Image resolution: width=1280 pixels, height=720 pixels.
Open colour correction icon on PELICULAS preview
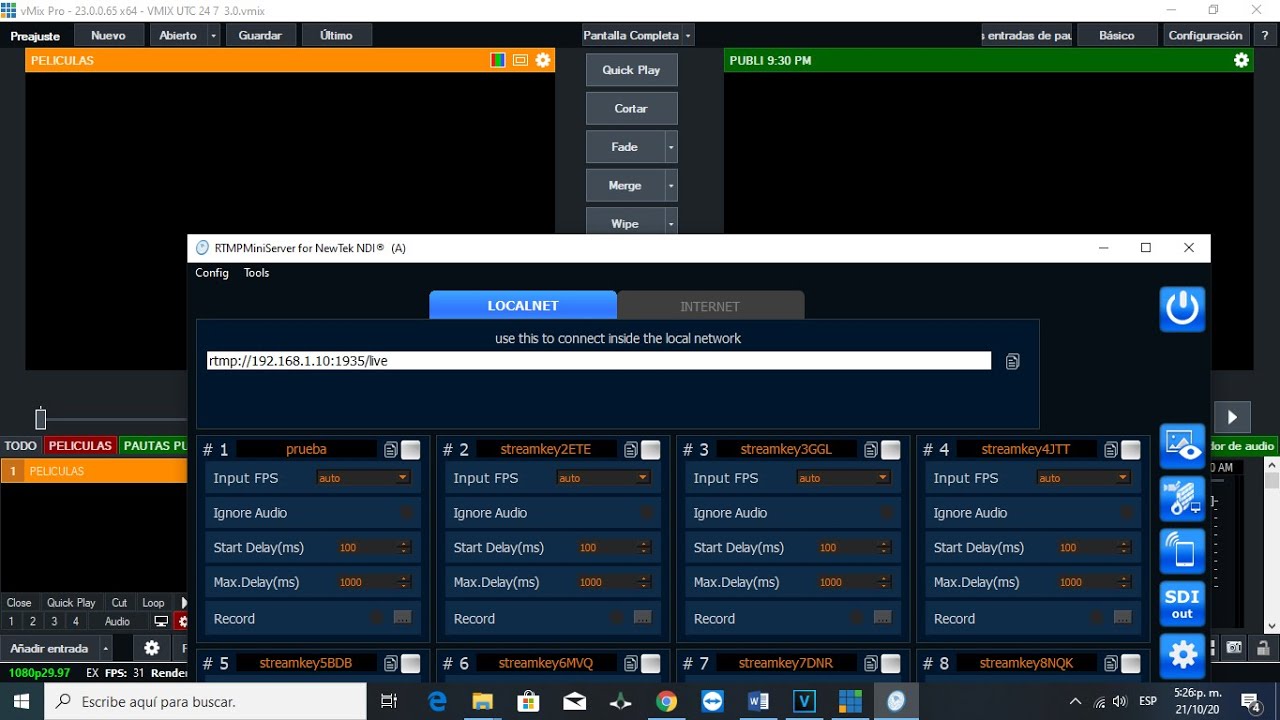click(x=498, y=60)
